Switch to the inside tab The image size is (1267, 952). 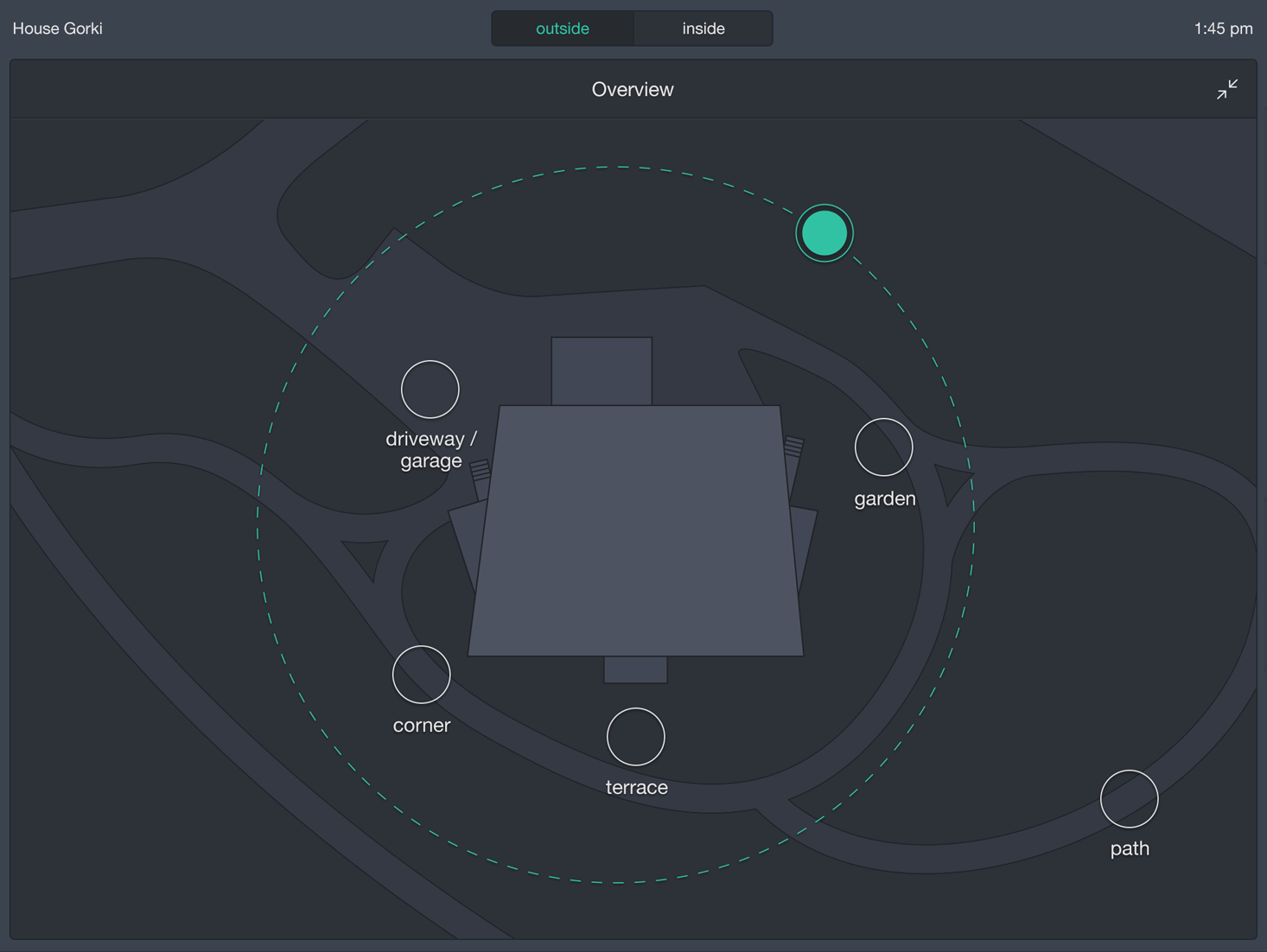click(704, 29)
